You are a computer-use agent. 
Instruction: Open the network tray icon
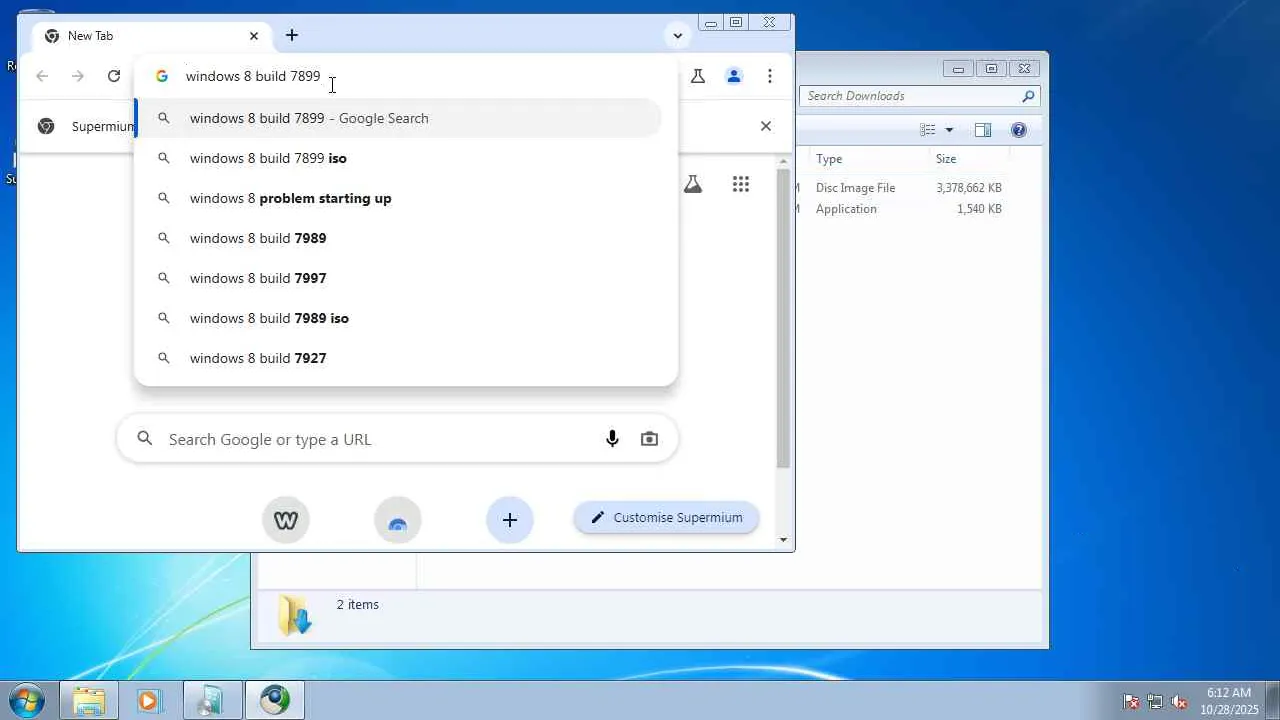(x=1155, y=701)
